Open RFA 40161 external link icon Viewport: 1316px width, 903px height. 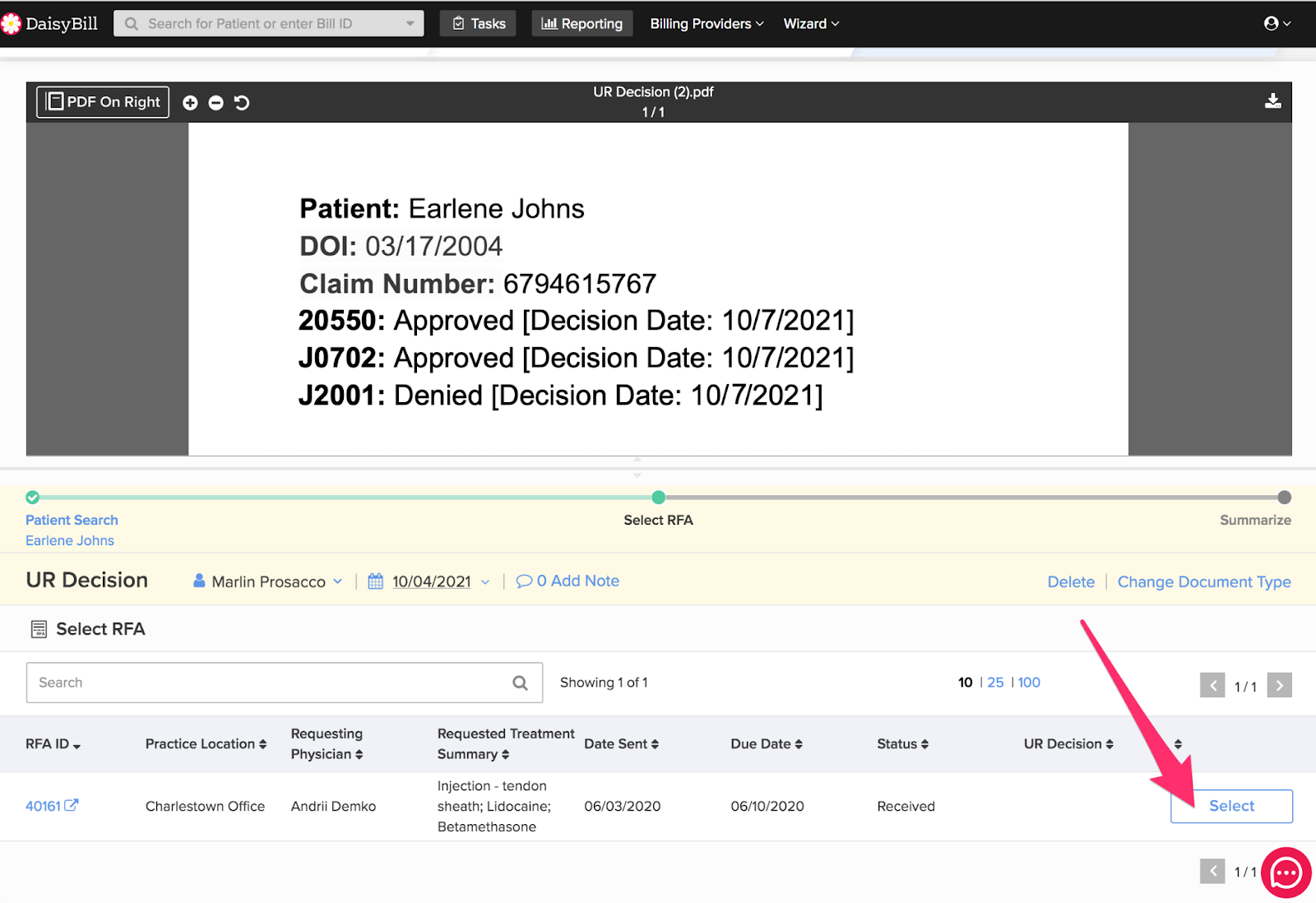point(72,805)
